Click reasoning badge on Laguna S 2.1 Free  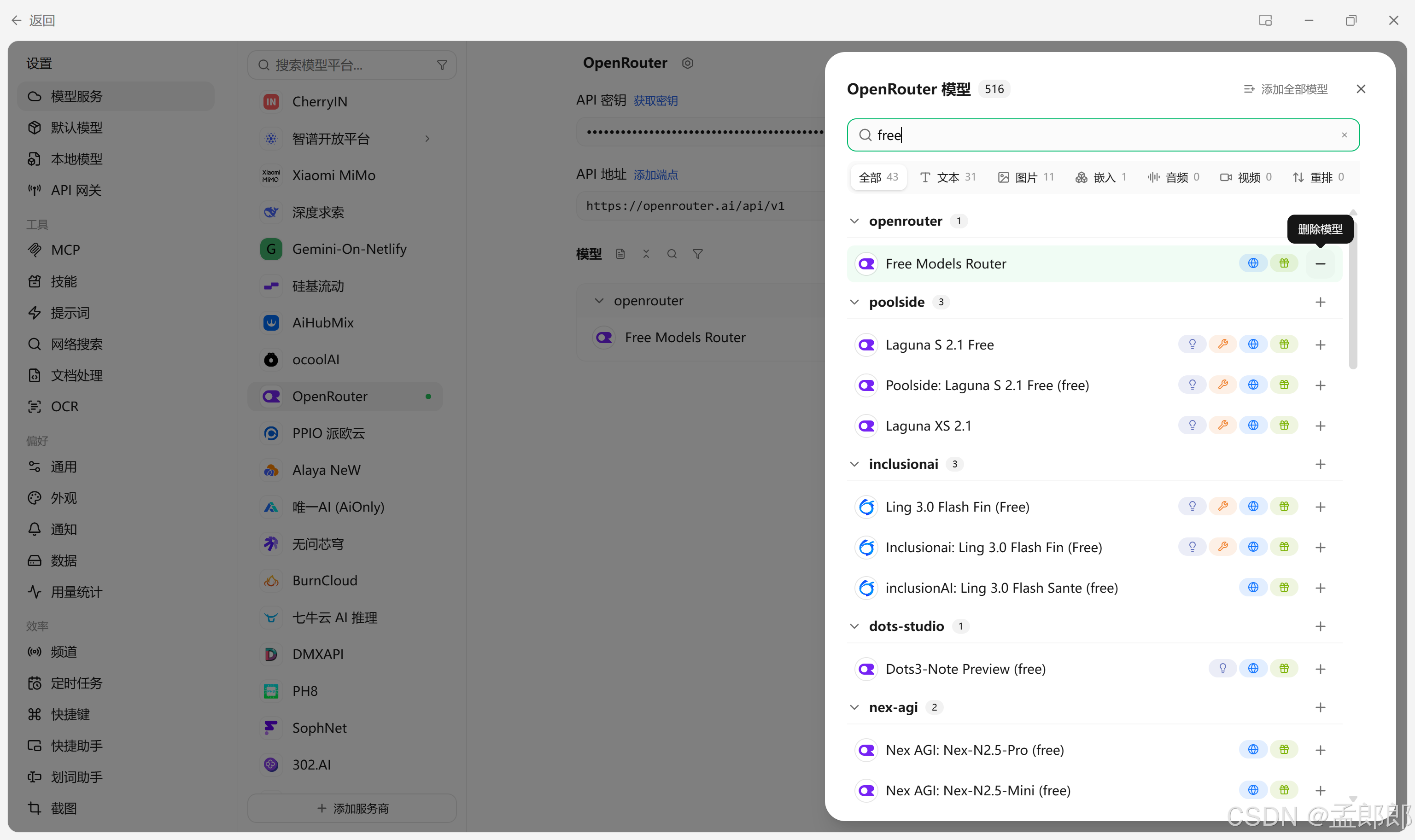coord(1192,345)
